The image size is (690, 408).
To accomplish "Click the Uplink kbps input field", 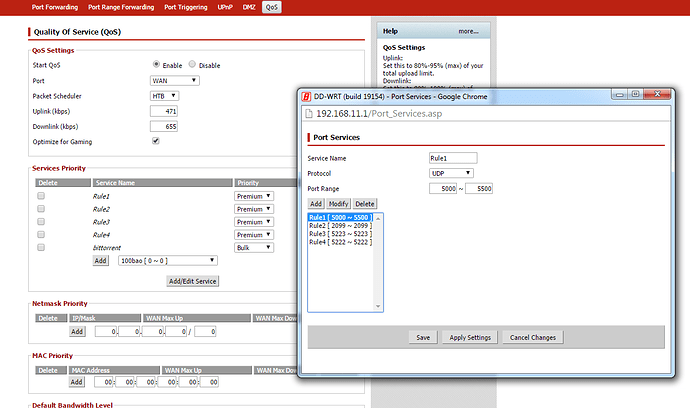I will coord(164,111).
